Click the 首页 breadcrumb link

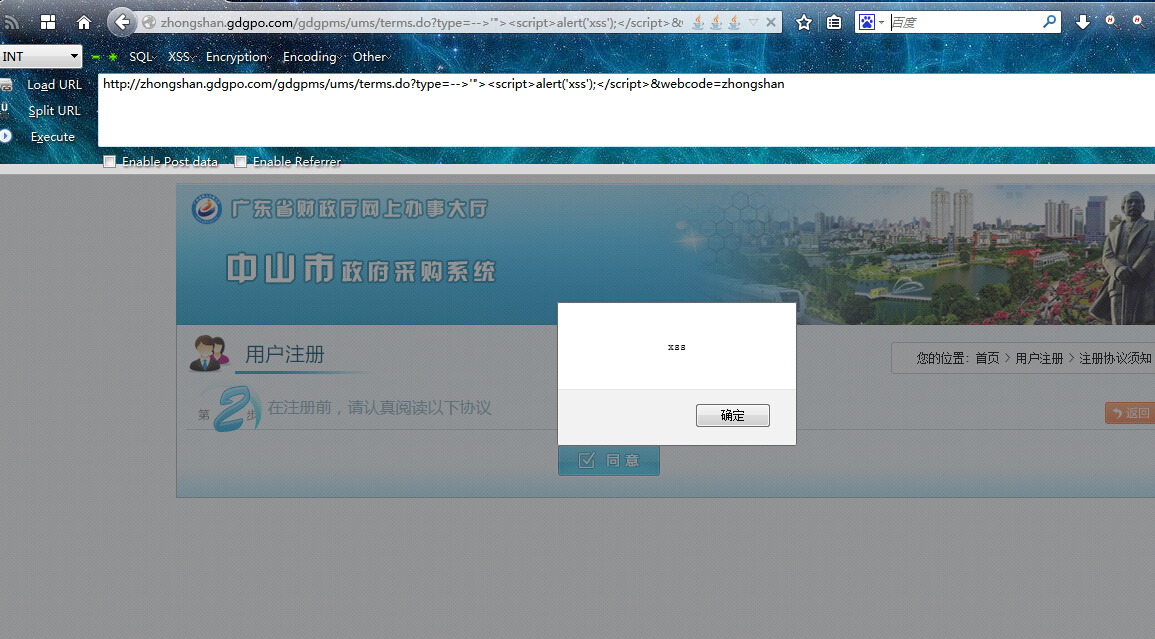pyautogui.click(x=987, y=358)
